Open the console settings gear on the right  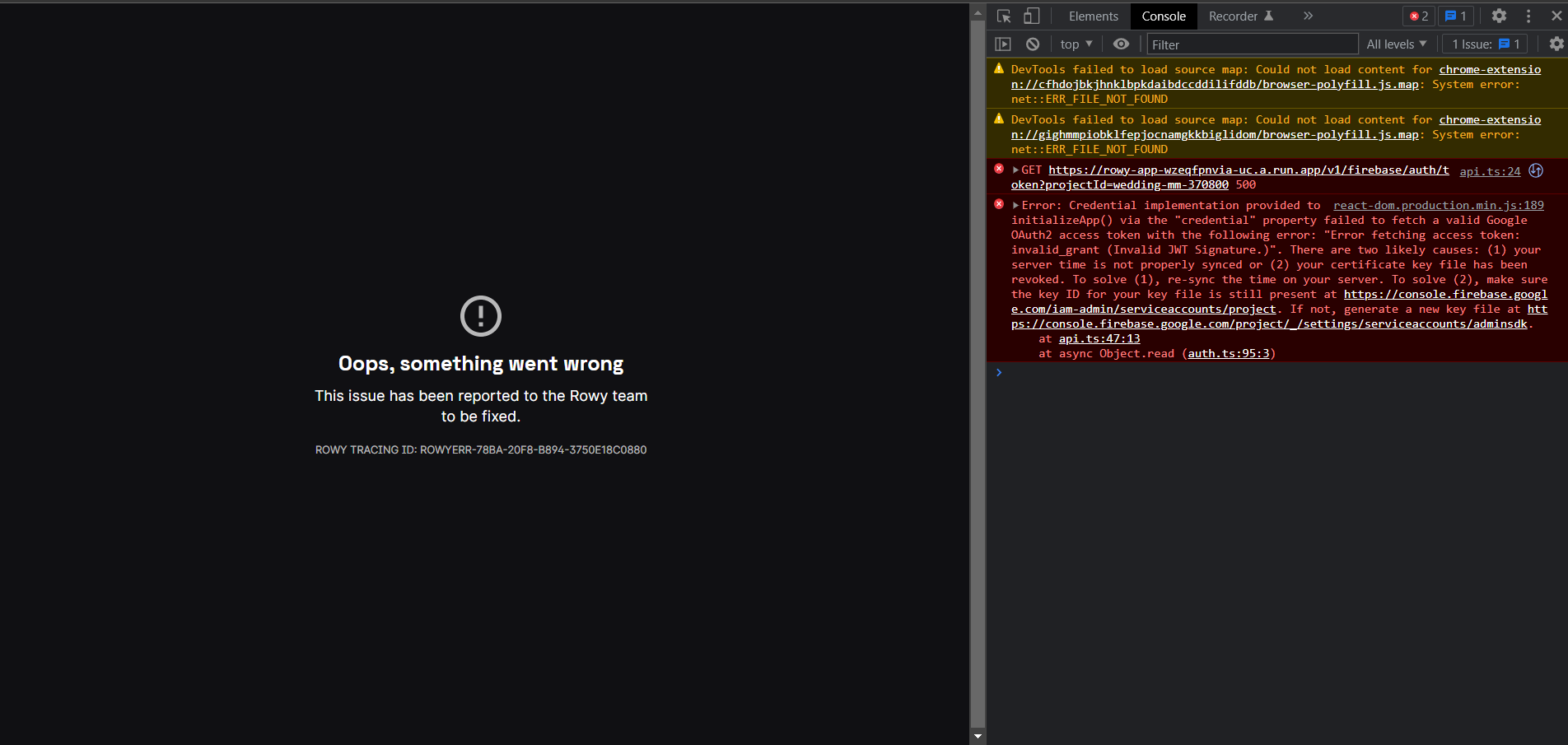(1556, 44)
